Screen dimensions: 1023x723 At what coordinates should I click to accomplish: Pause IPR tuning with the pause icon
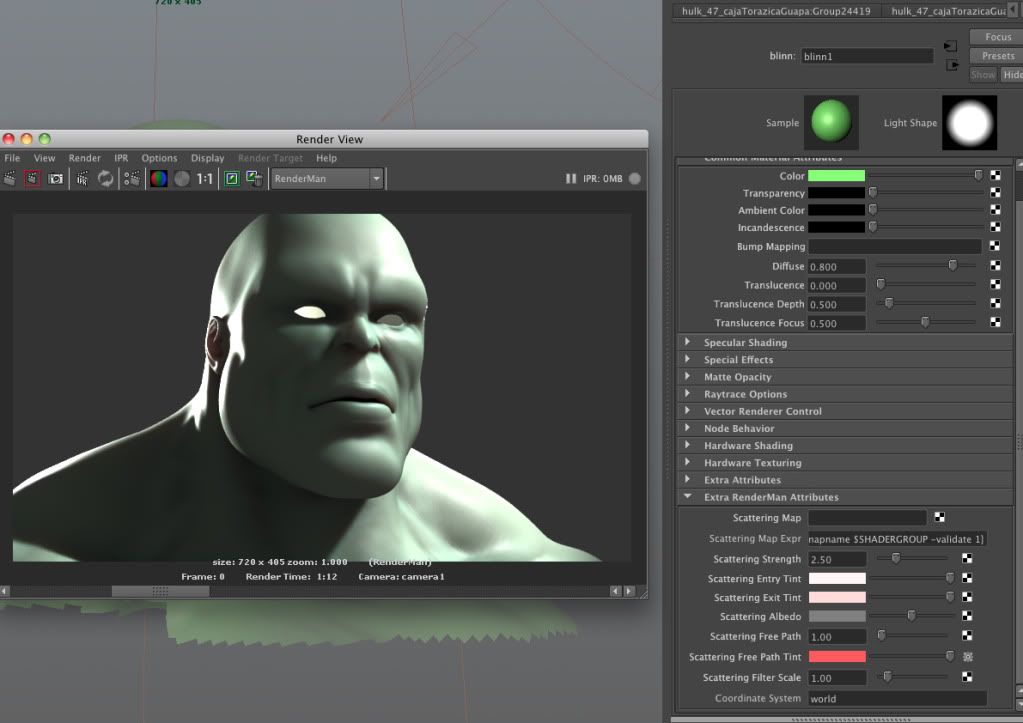(571, 179)
